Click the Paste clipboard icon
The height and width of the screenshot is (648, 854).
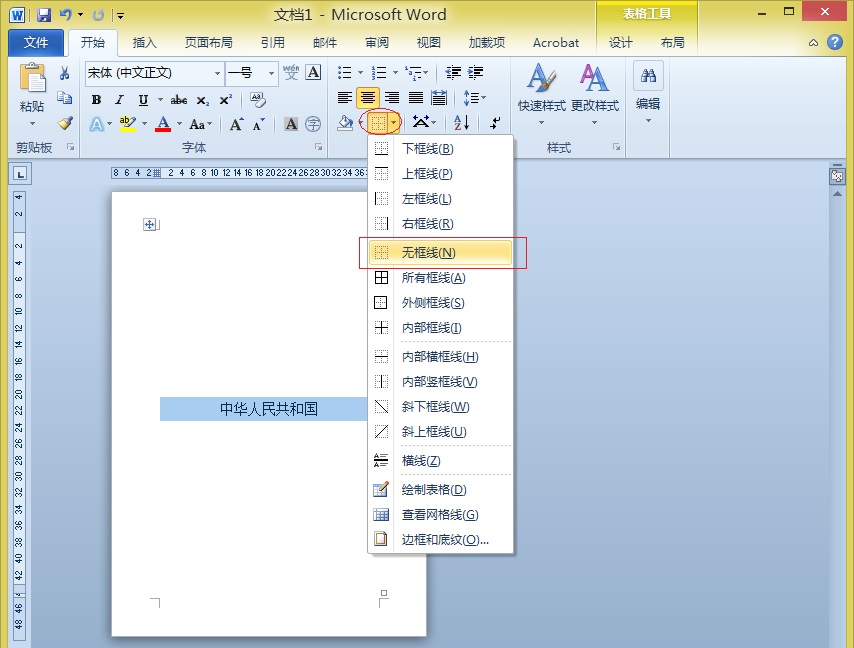click(x=33, y=79)
